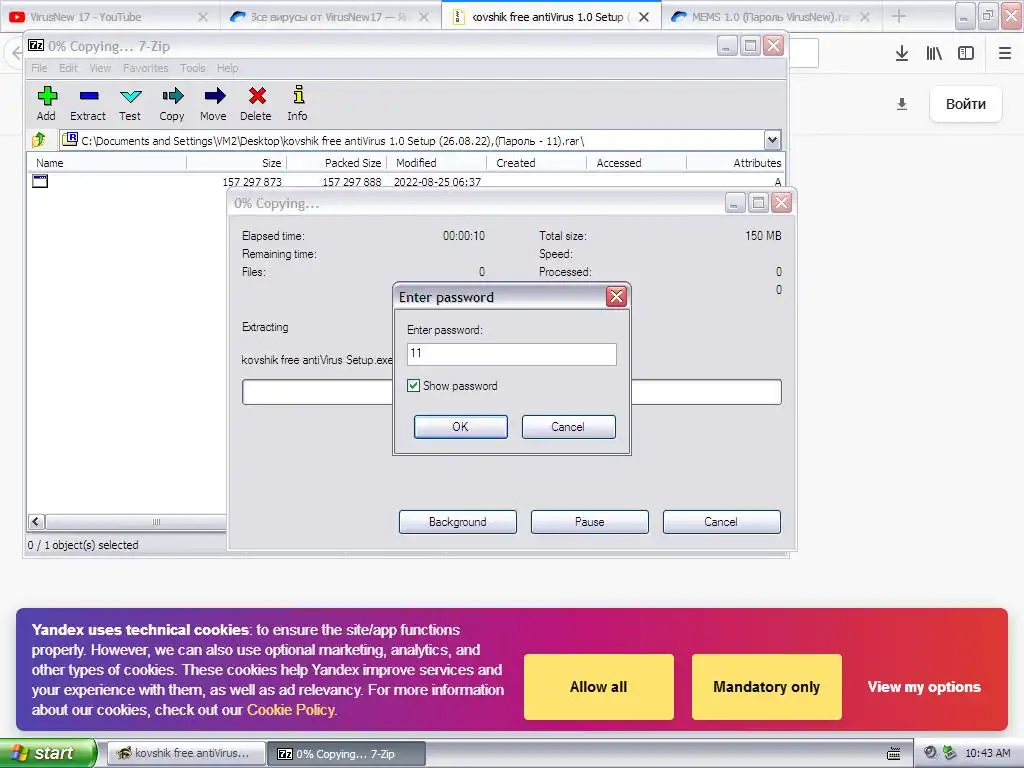Open the Edit menu in 7-Zip
This screenshot has height=768, width=1024.
tap(68, 68)
